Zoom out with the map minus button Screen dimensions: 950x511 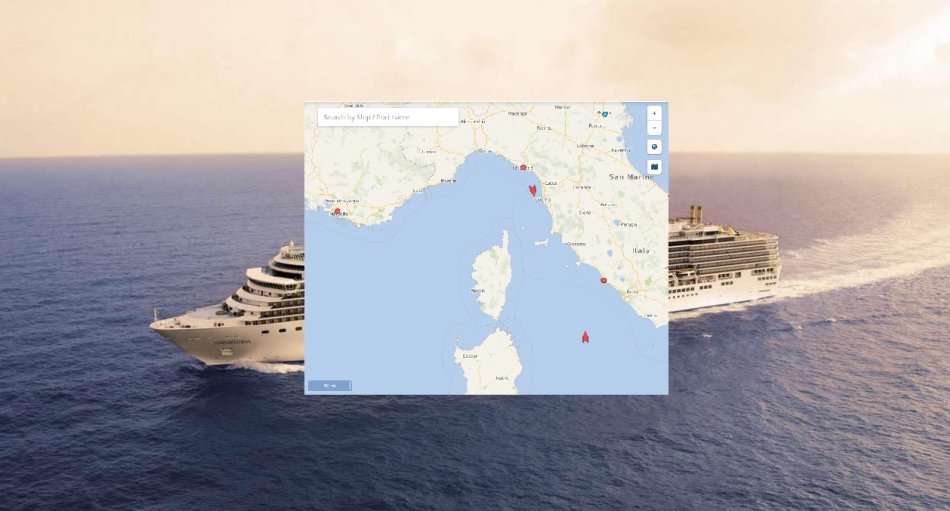click(654, 128)
